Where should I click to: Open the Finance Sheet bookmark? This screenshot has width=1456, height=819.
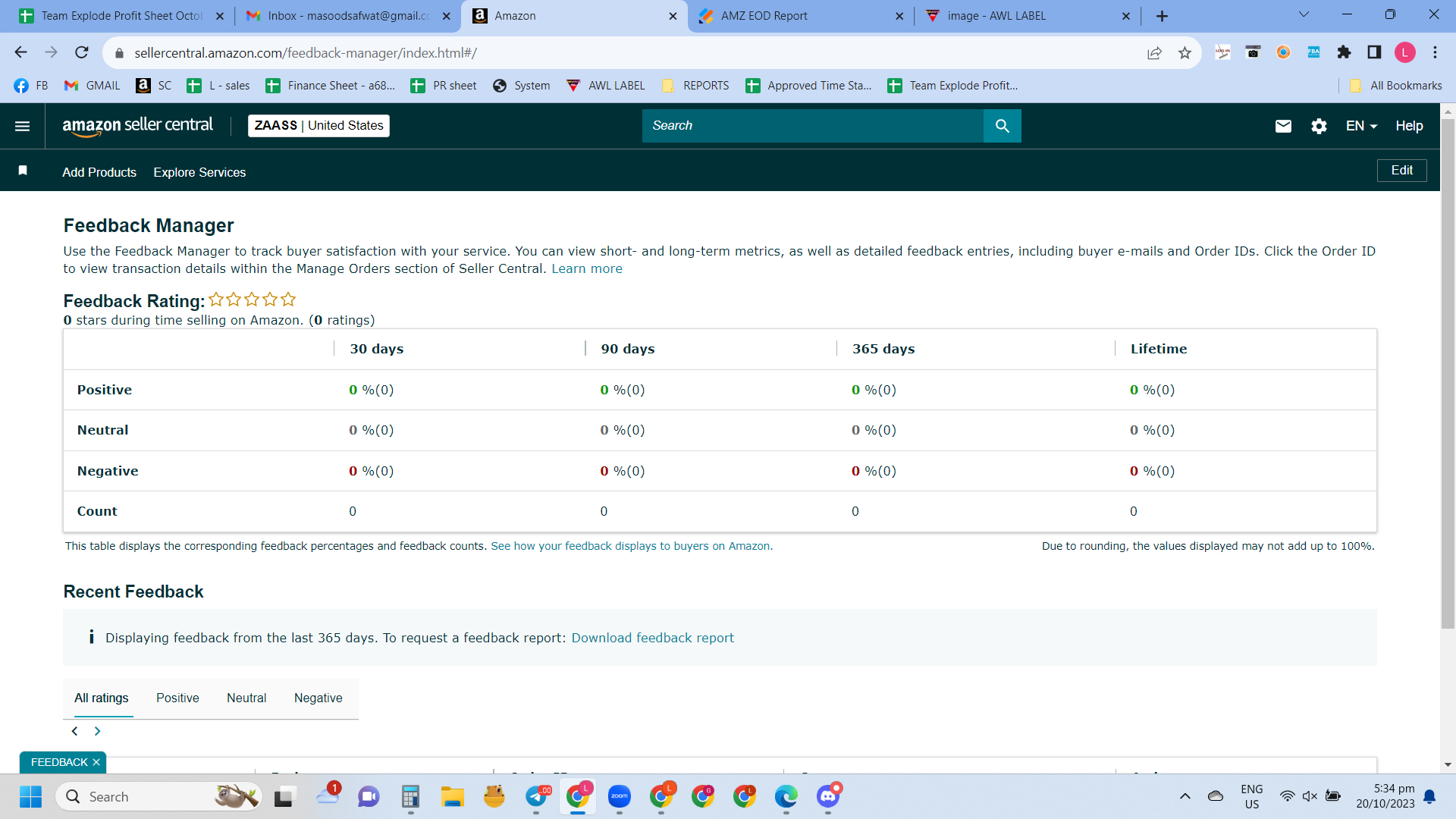click(x=331, y=86)
